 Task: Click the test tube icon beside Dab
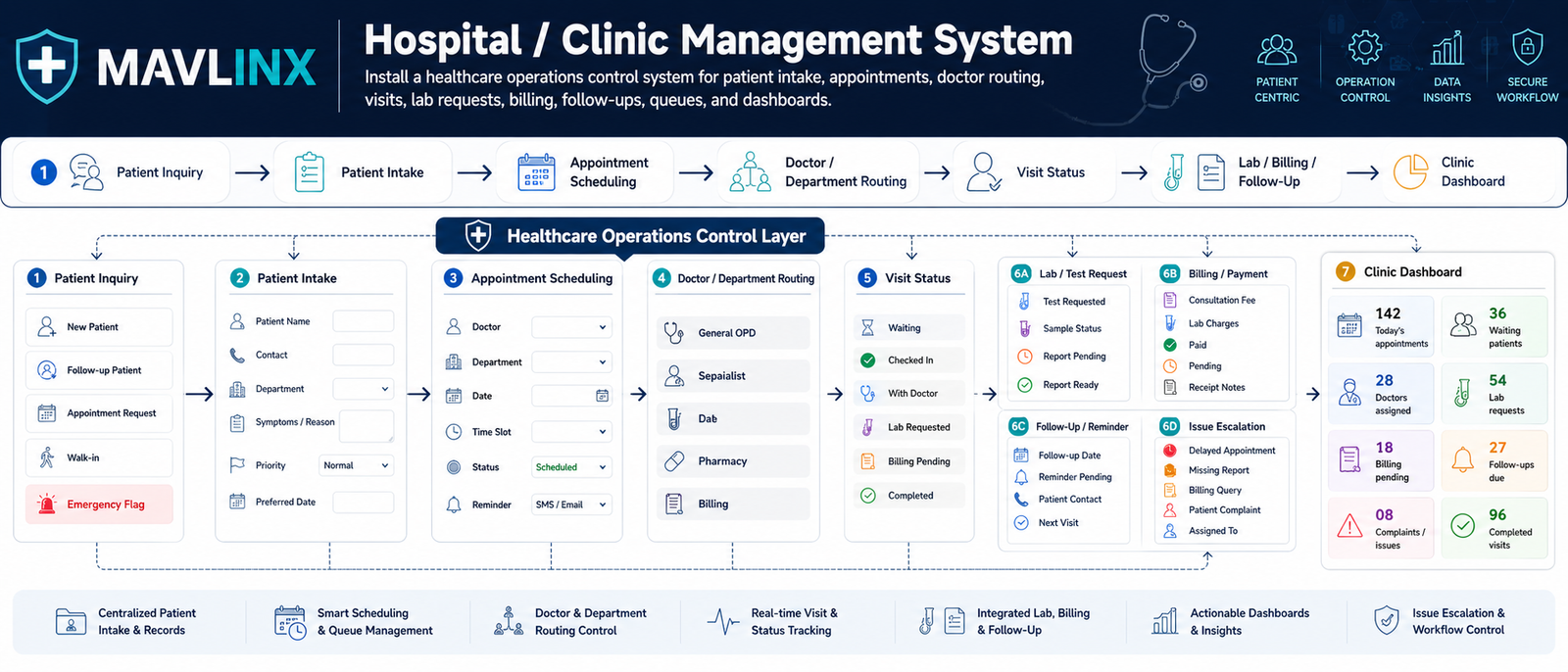tap(674, 419)
